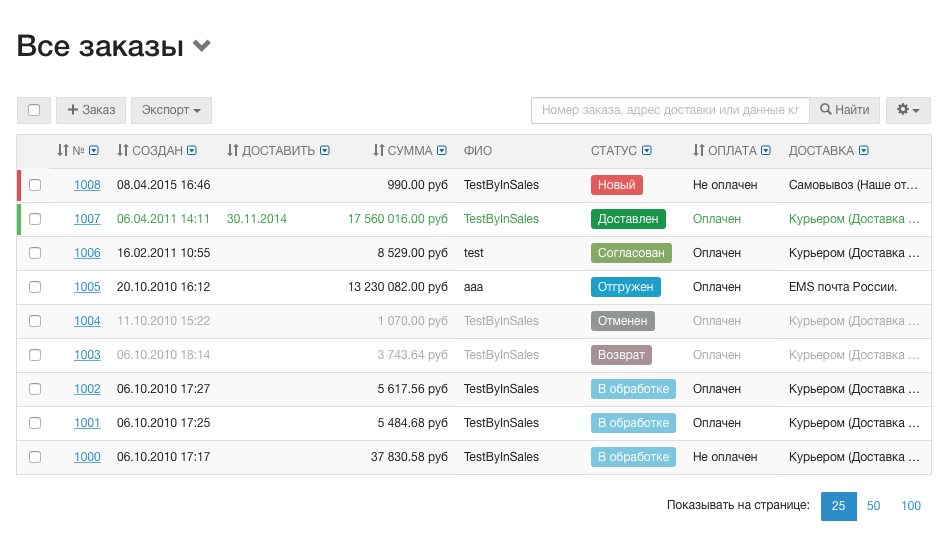Viewport: 947px width, 554px height.
Task: Sort by СУММА column arrows
Action: pyautogui.click(x=378, y=150)
